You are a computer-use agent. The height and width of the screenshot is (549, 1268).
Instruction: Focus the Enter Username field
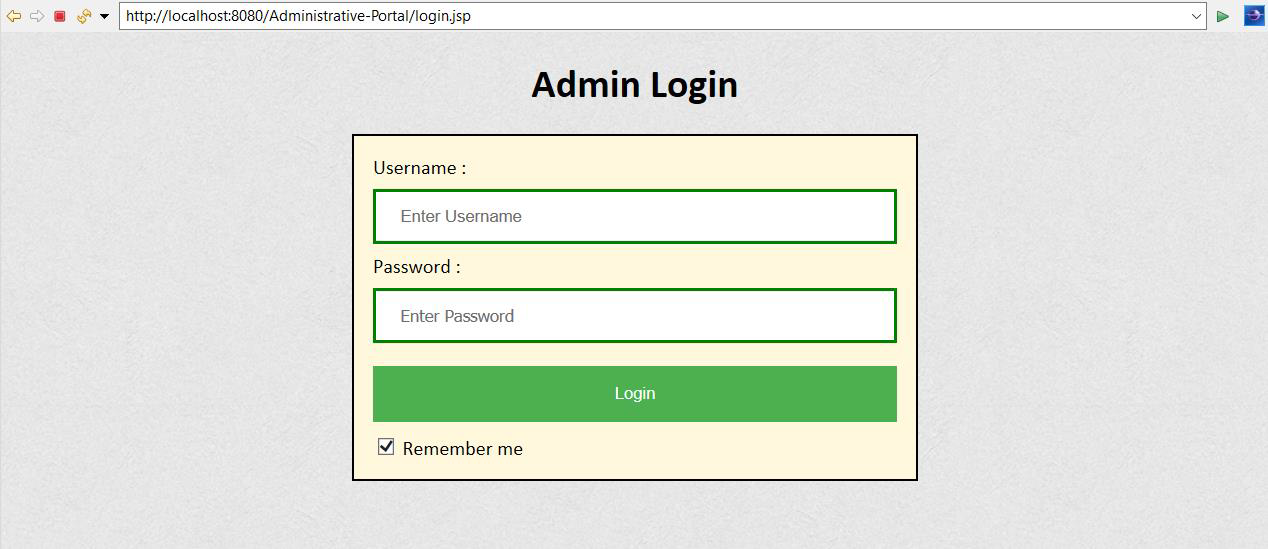coord(634,216)
